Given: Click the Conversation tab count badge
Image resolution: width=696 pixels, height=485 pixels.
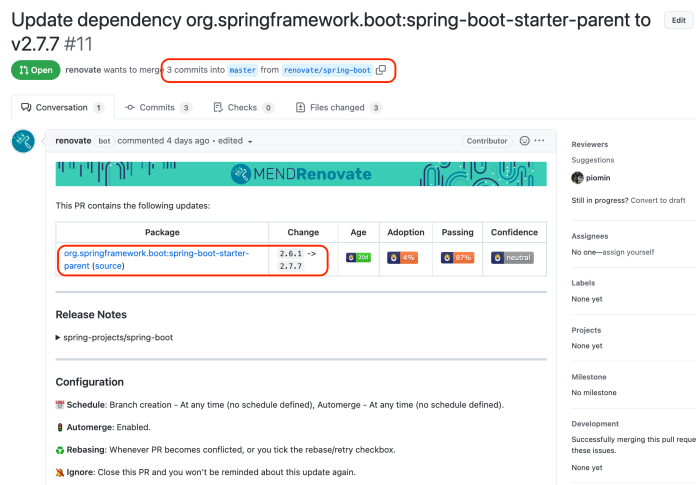Looking at the screenshot, I should (x=99, y=107).
